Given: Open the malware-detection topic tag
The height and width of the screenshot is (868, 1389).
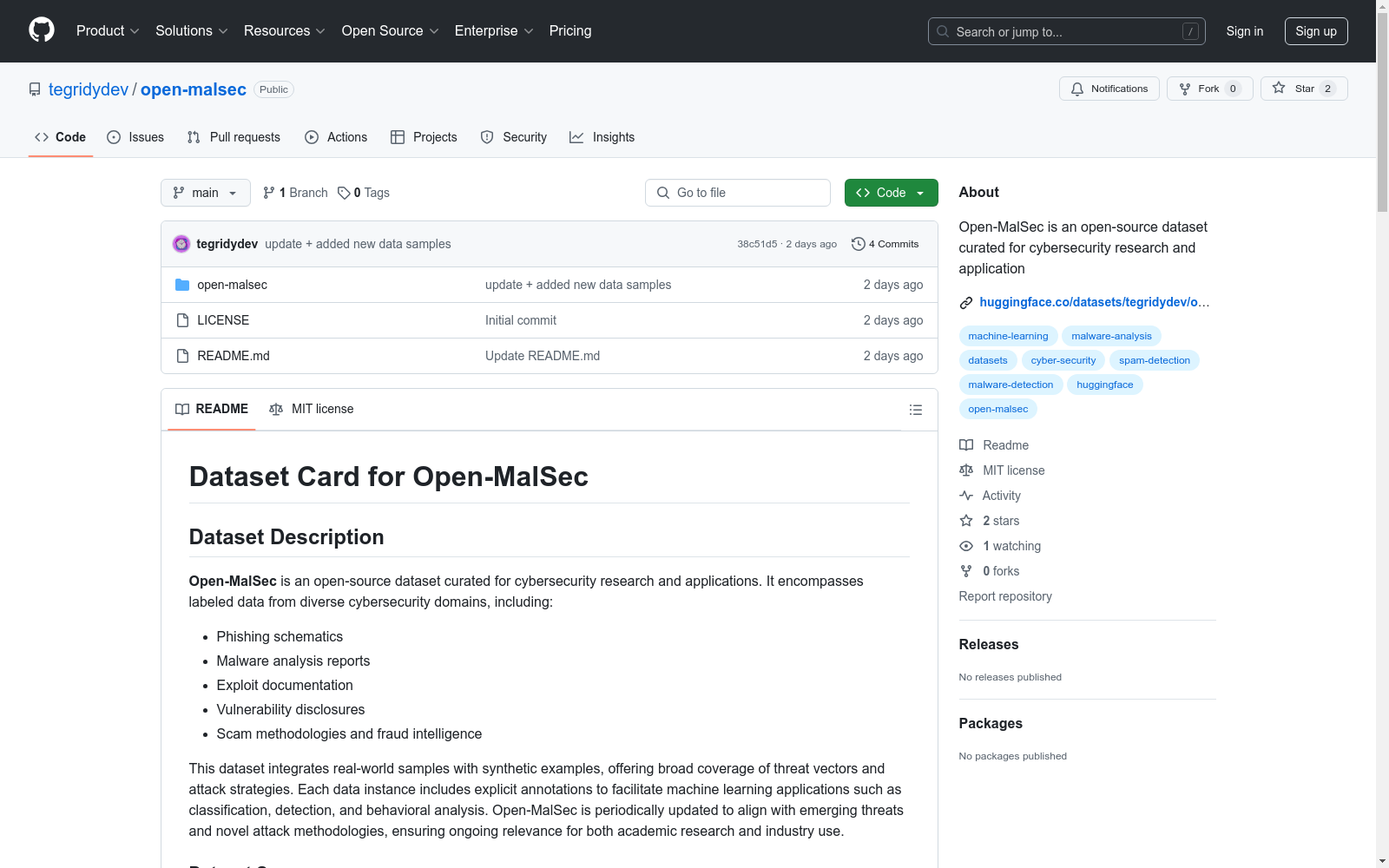Looking at the screenshot, I should (x=1011, y=385).
